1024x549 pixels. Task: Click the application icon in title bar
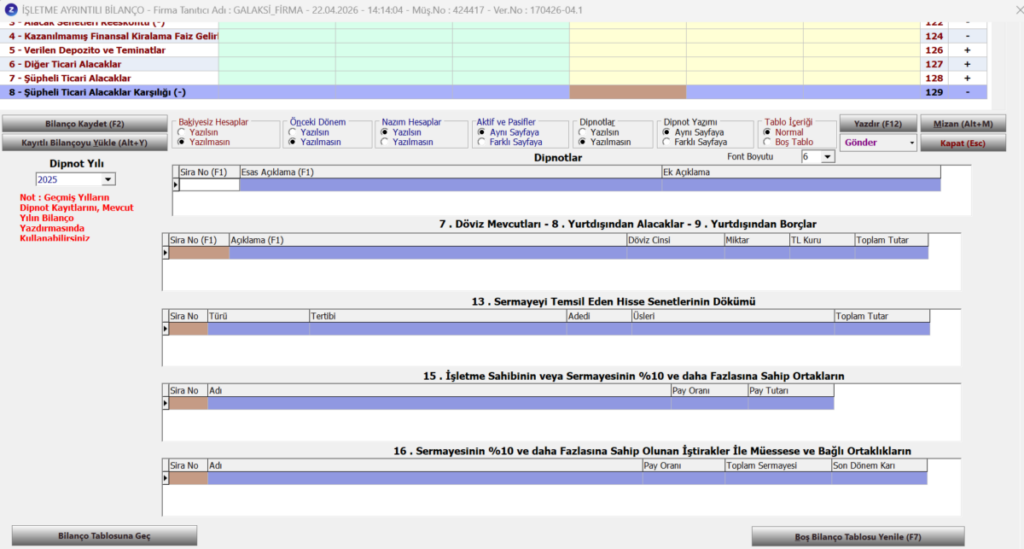coord(10,10)
